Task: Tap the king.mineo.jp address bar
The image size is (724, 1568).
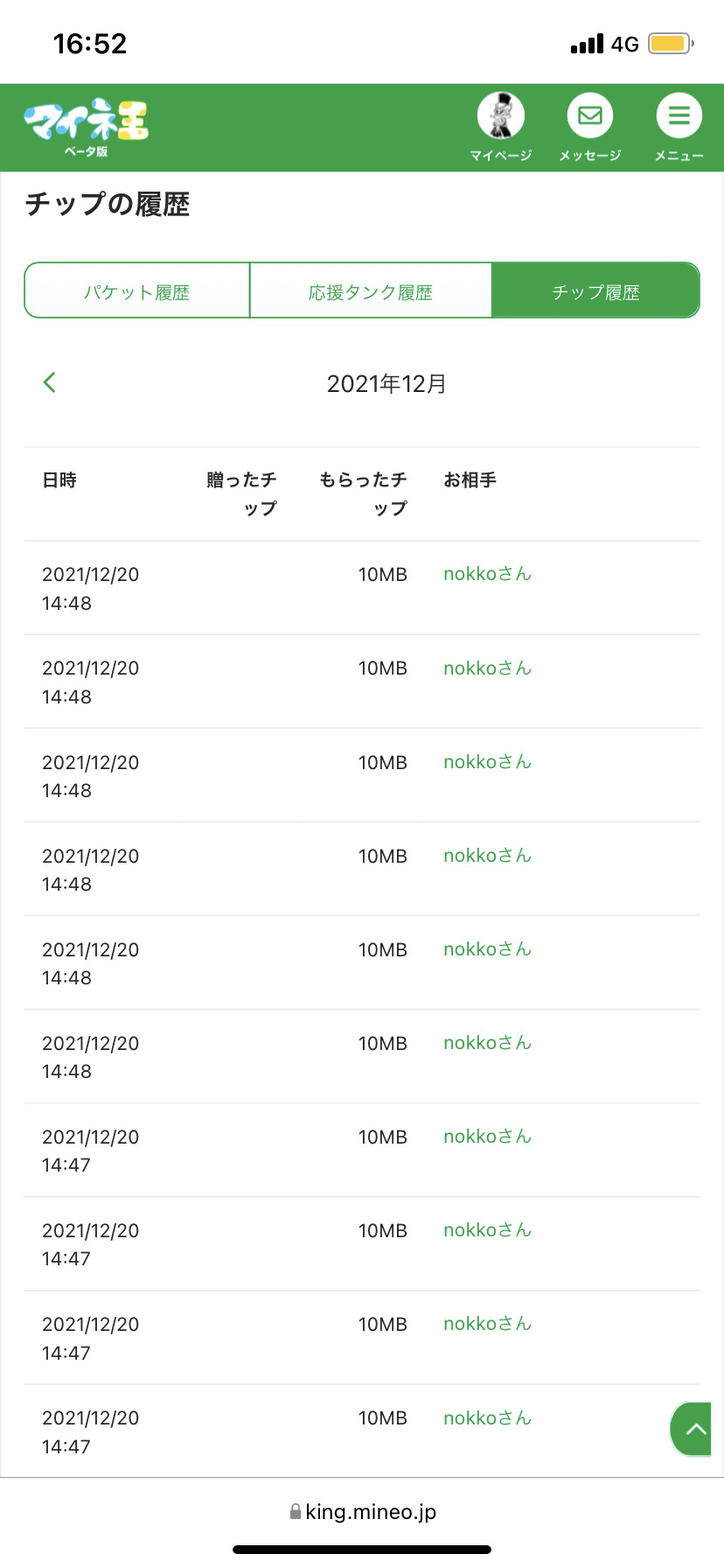Action: coord(371,1512)
